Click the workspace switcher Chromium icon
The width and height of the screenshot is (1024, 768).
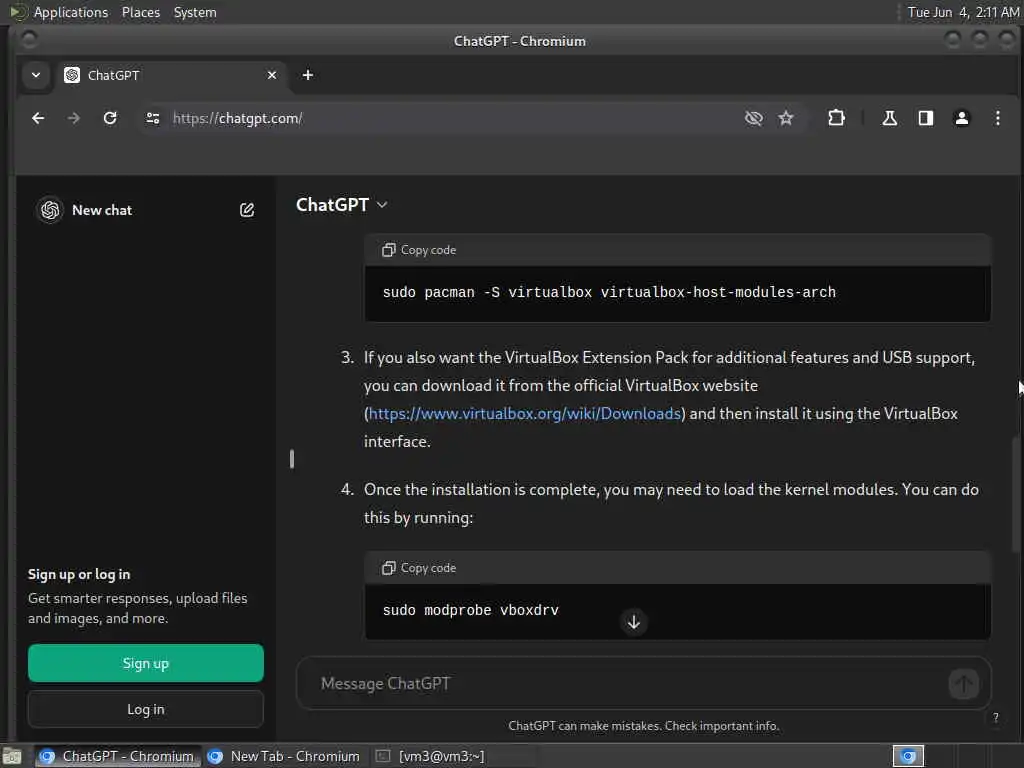(x=908, y=756)
